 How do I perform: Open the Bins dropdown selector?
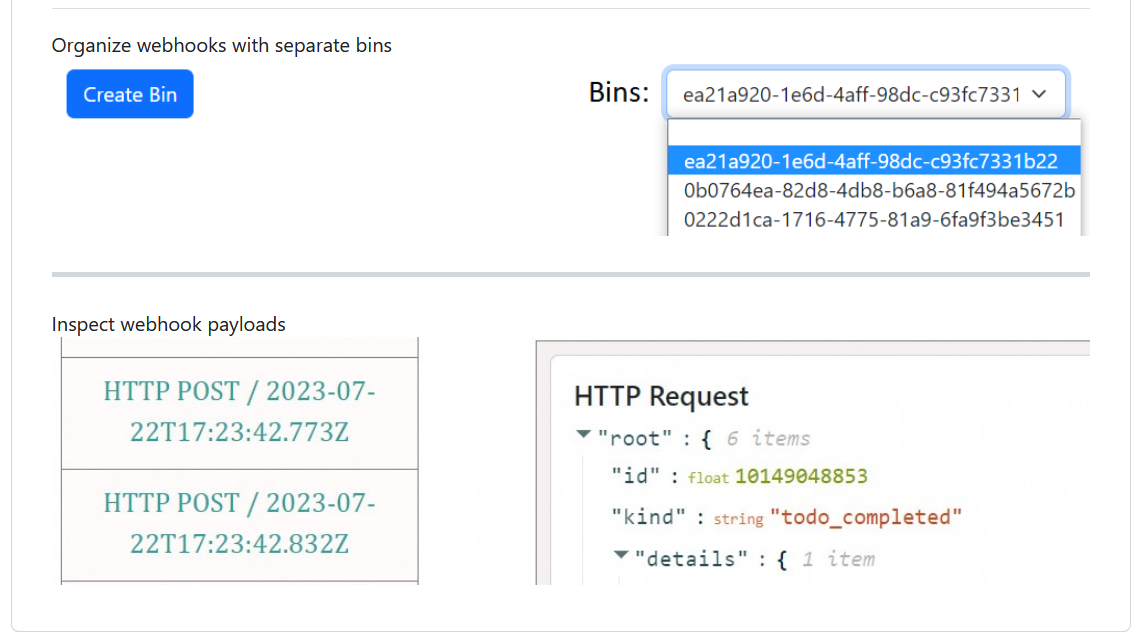coord(865,94)
